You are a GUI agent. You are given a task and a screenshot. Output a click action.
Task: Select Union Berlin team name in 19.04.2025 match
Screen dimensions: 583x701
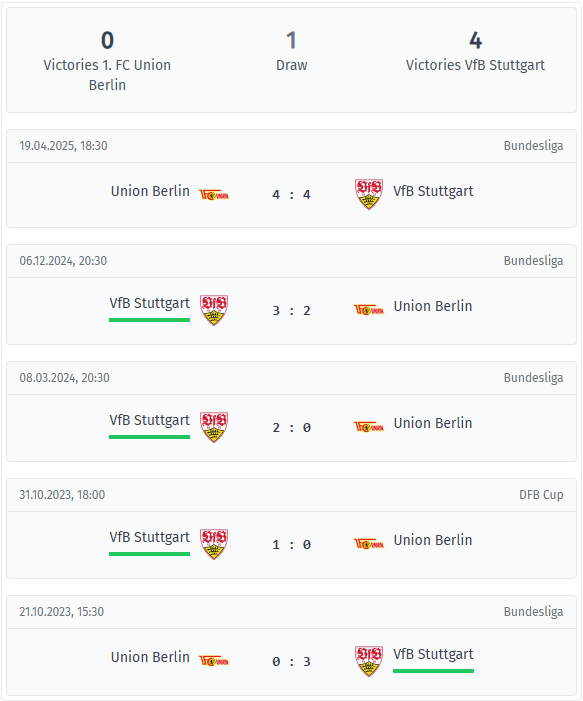point(150,191)
